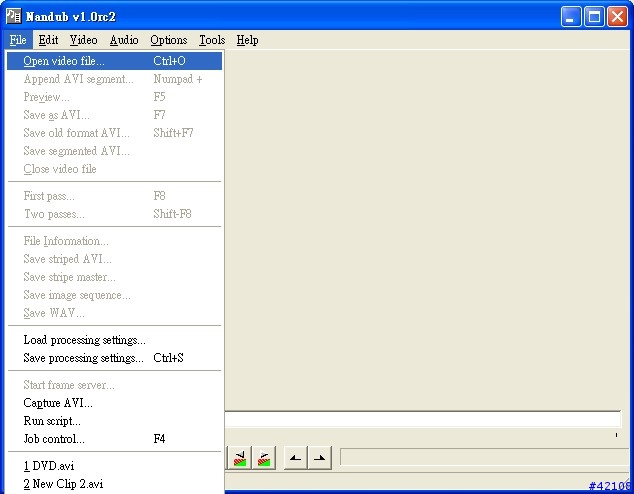
Task: Minimize the Nandub window
Action: tap(571, 17)
